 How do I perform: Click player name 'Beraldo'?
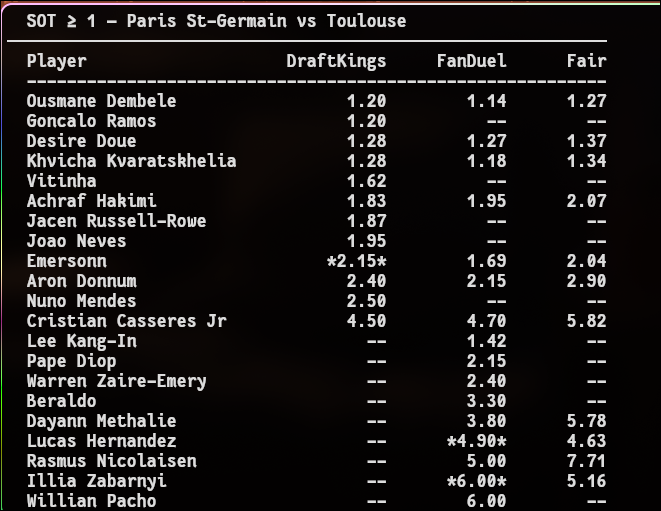pos(61,401)
